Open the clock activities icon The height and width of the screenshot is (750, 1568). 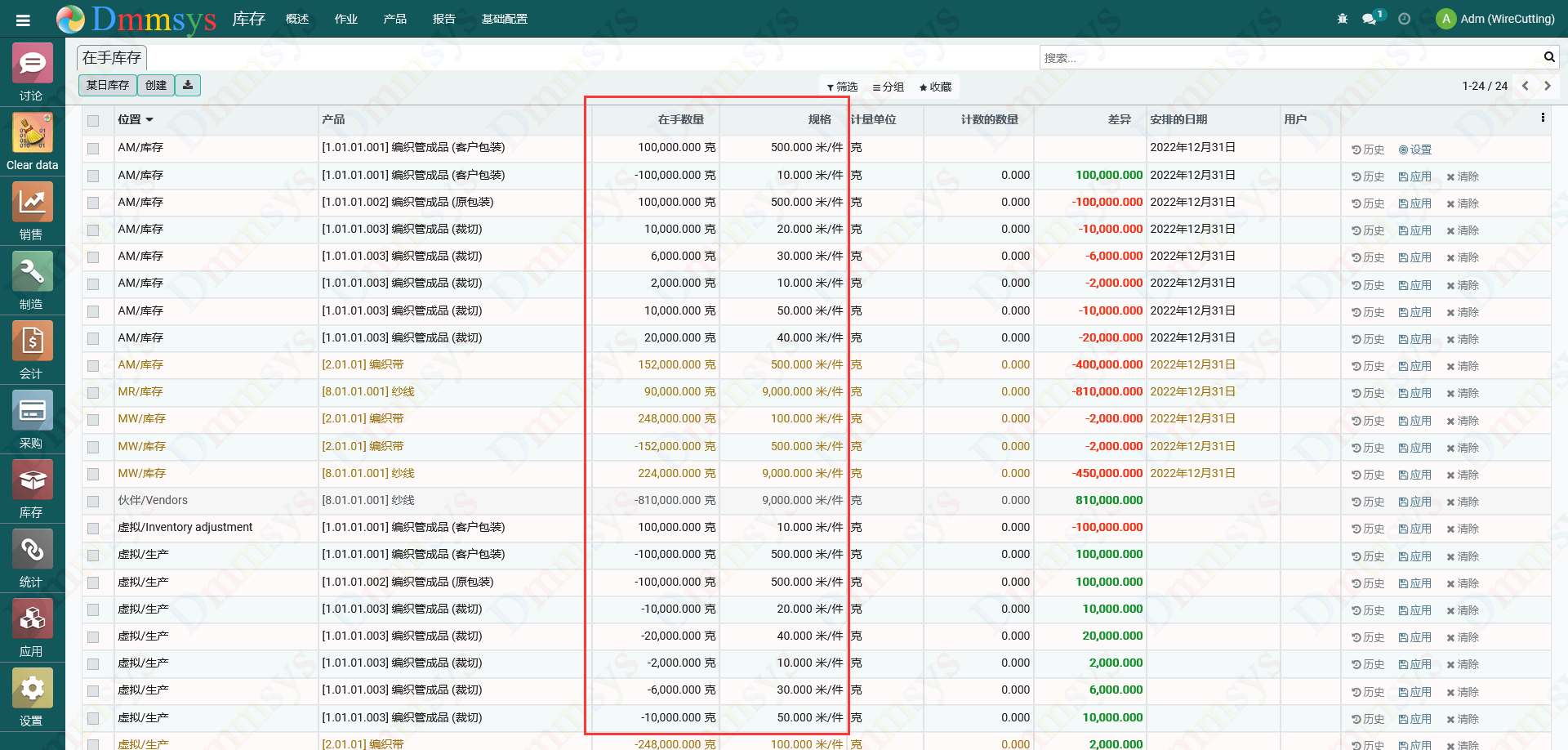[x=1404, y=19]
